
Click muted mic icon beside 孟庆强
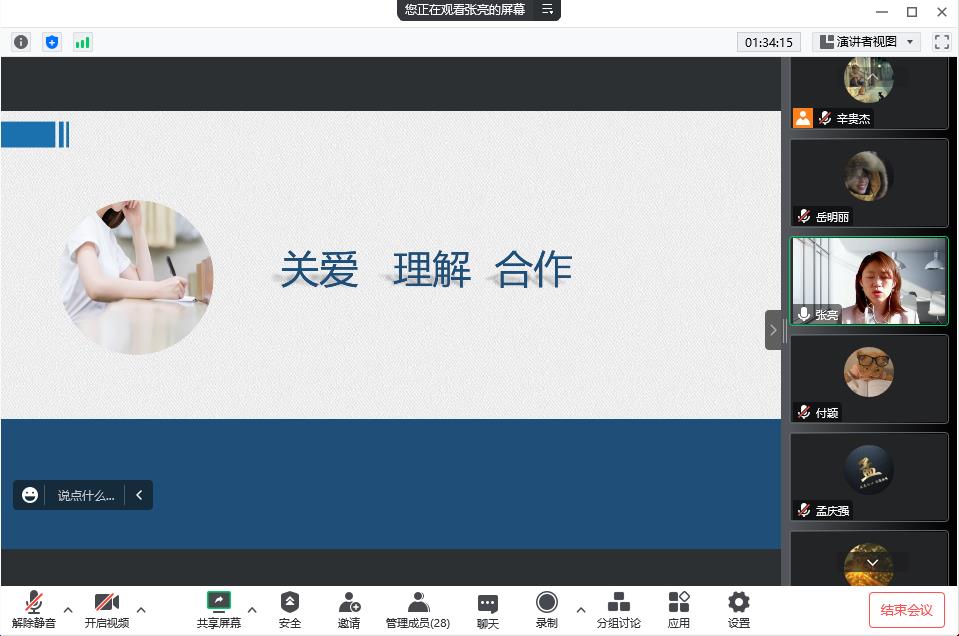(x=804, y=509)
